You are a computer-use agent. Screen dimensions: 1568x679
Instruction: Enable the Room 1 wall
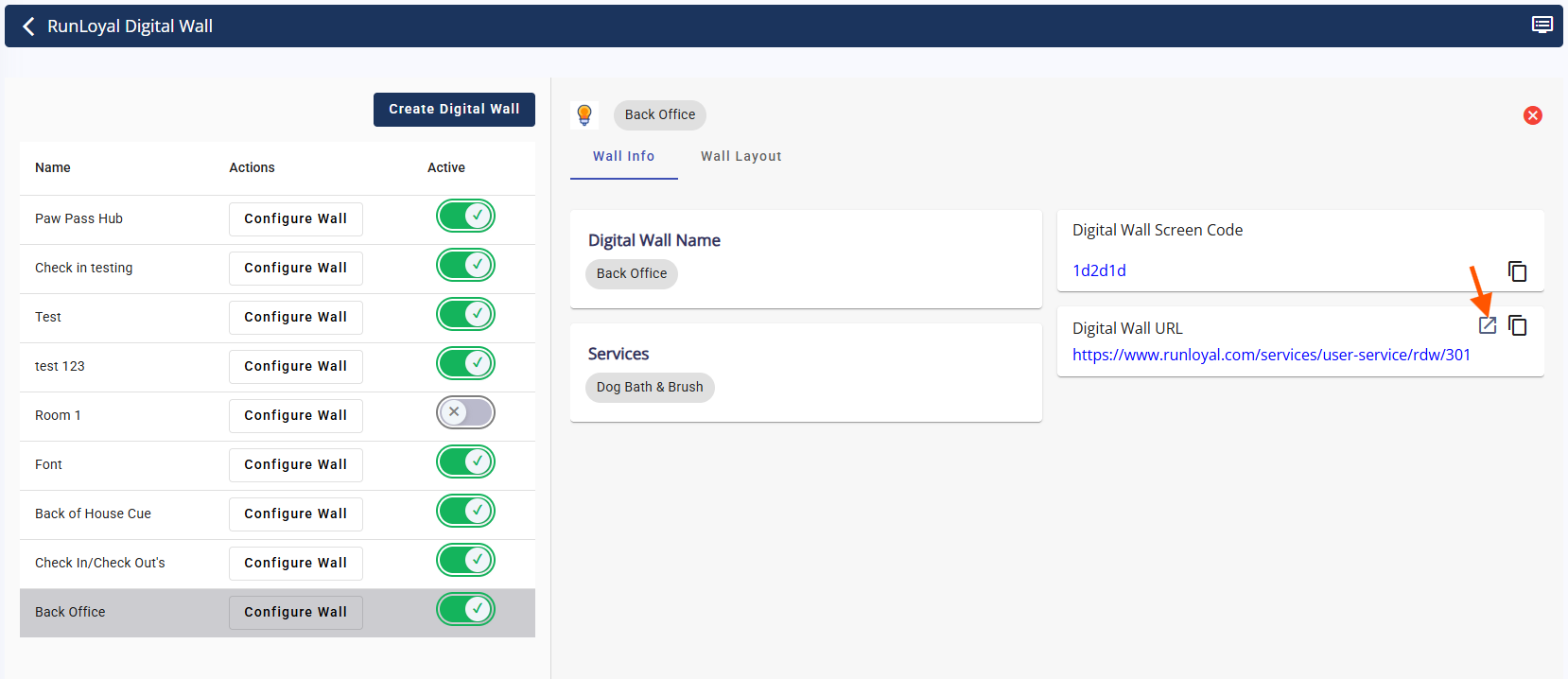(465, 412)
